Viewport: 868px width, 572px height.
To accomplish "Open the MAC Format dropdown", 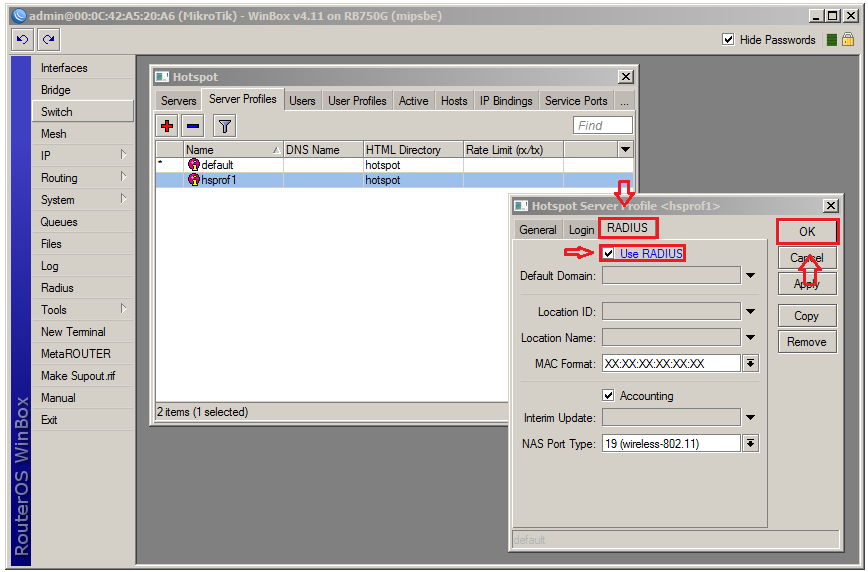I will tap(750, 364).
